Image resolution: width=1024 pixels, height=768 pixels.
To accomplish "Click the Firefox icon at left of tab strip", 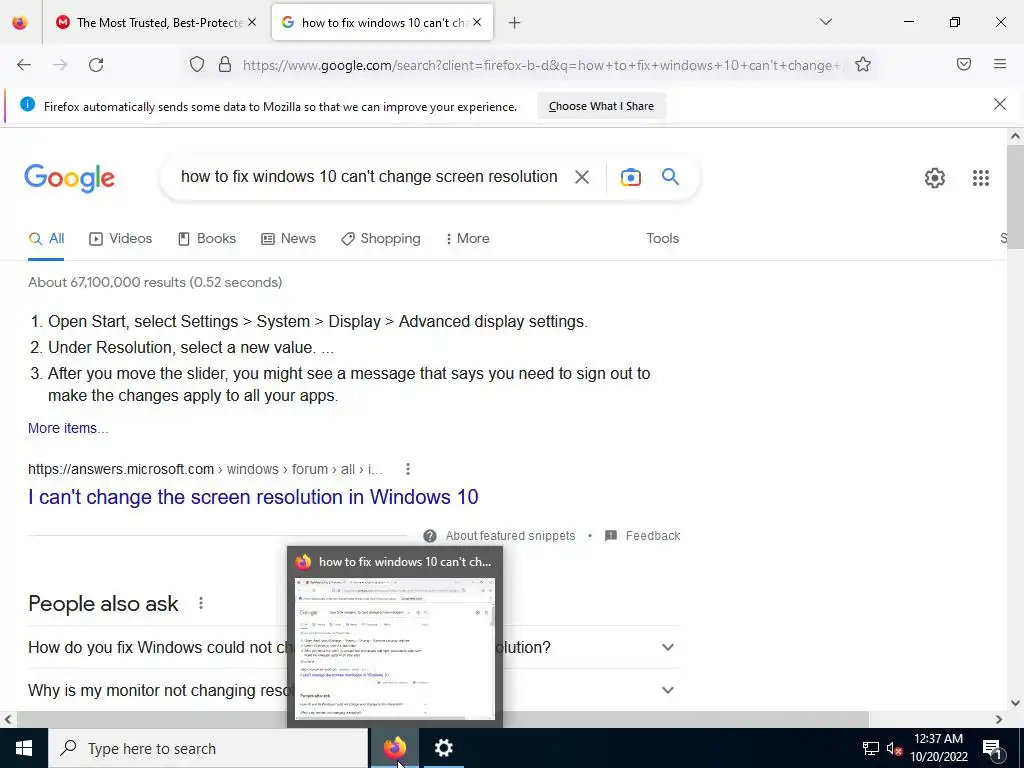I will click(x=20, y=23).
